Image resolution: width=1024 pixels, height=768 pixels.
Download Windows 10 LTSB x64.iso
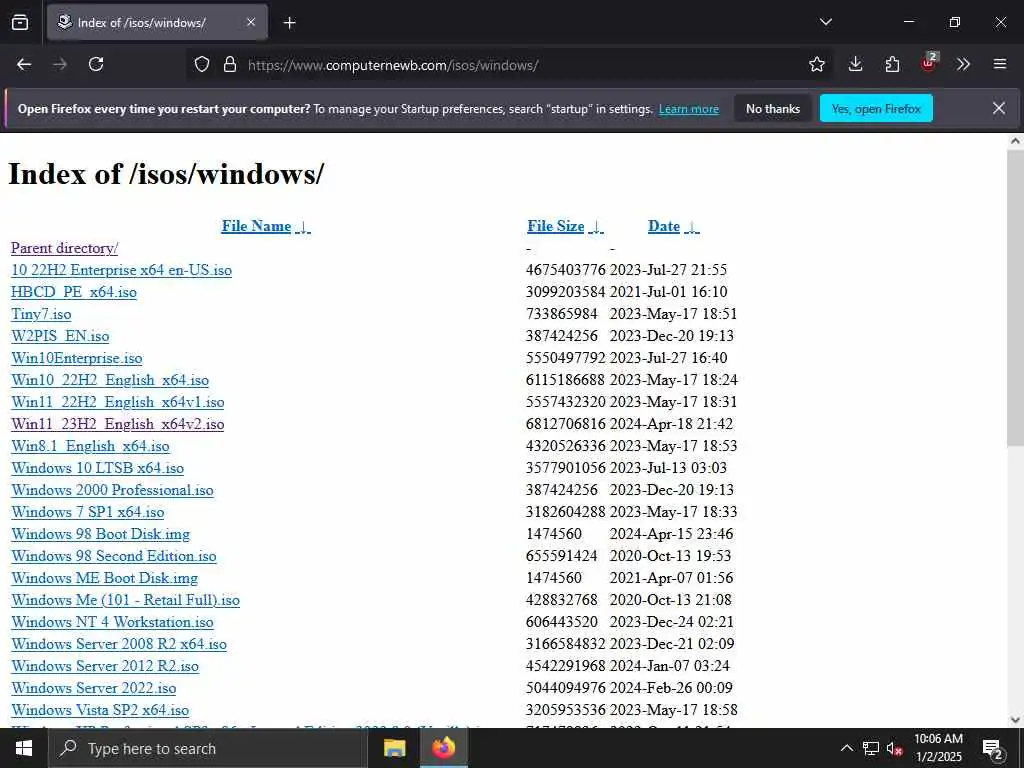[97, 468]
